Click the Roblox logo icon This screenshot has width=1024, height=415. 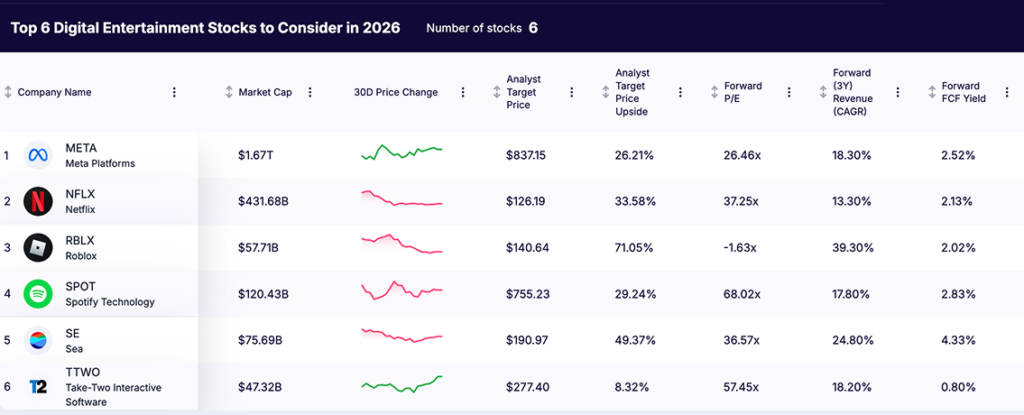[x=38, y=247]
